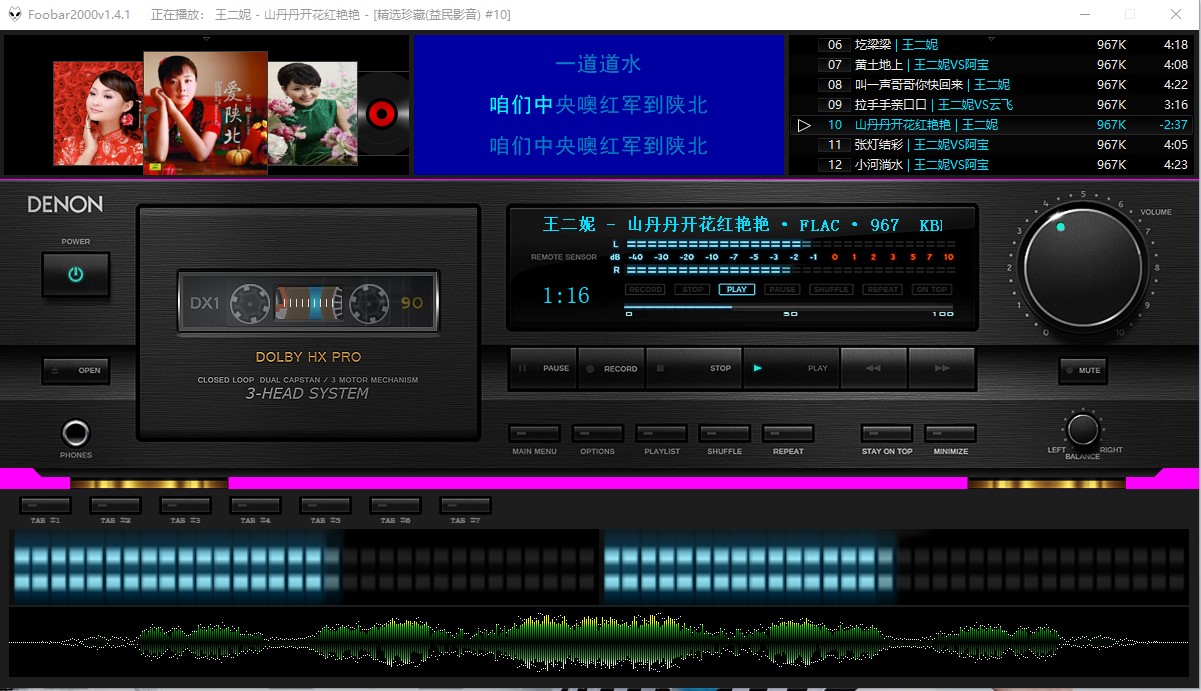Click the OPEN eject button

76,370
